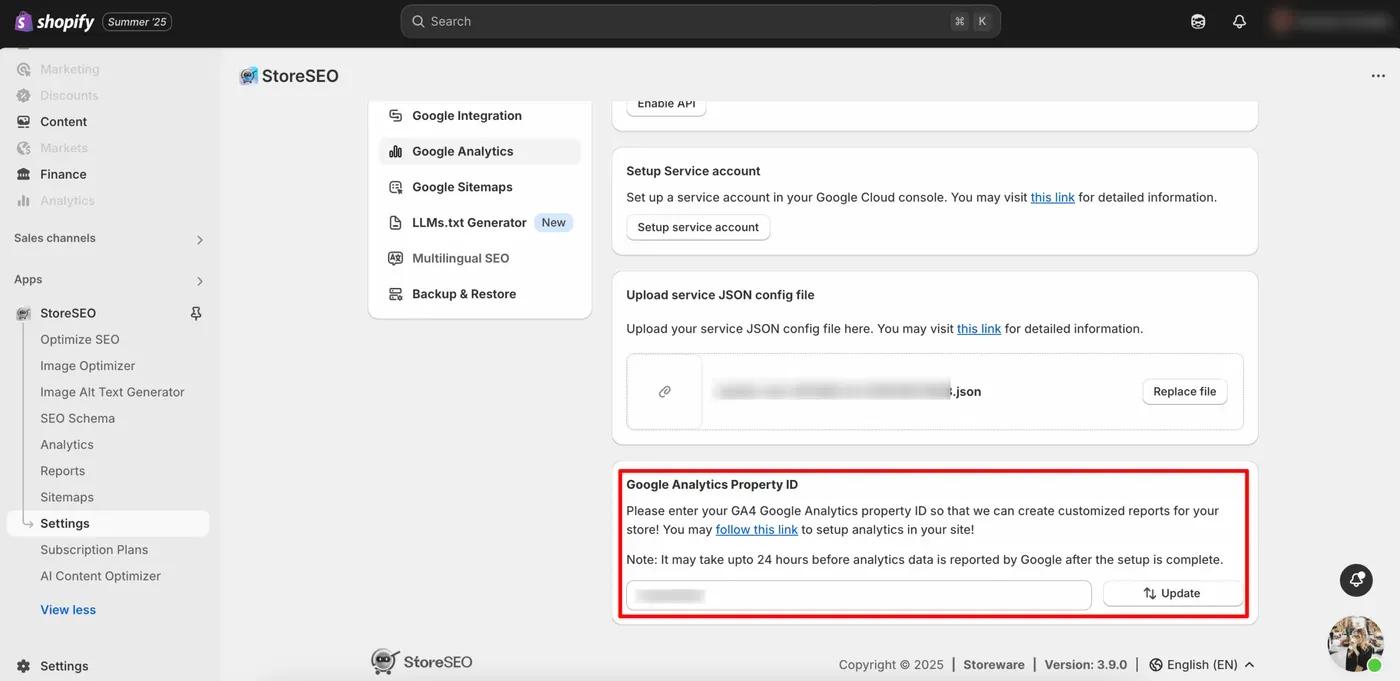Screen dimensions: 1400x681
Task: Switch to LLMs.txt Generator tab
Action: pyautogui.click(x=480, y=223)
